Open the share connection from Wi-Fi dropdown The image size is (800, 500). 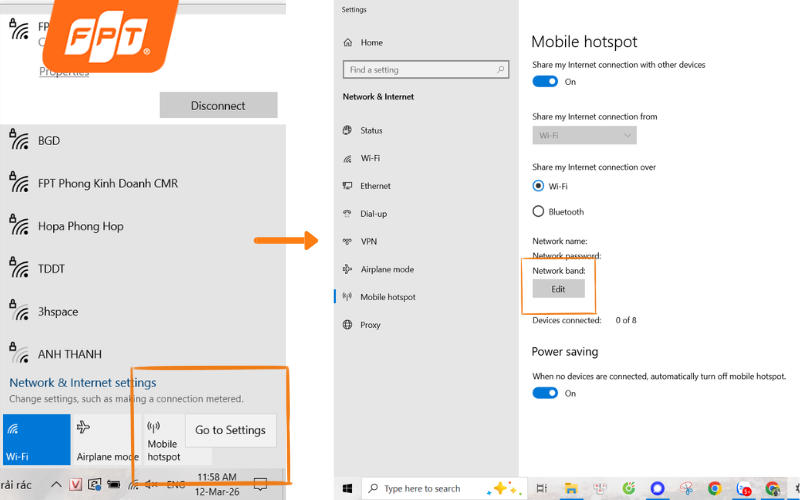tap(584, 135)
